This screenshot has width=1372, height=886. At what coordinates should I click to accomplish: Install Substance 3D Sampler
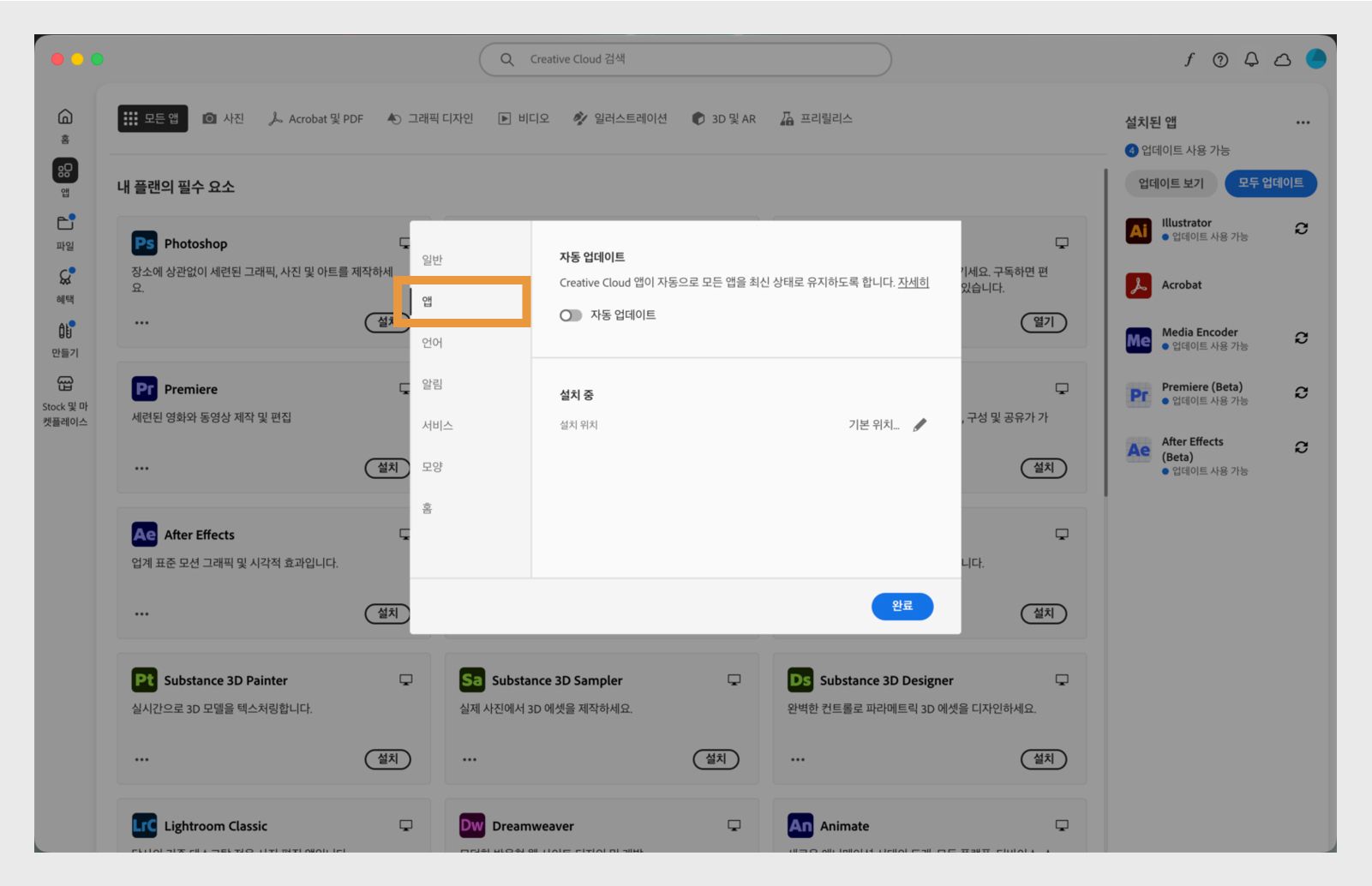(716, 759)
